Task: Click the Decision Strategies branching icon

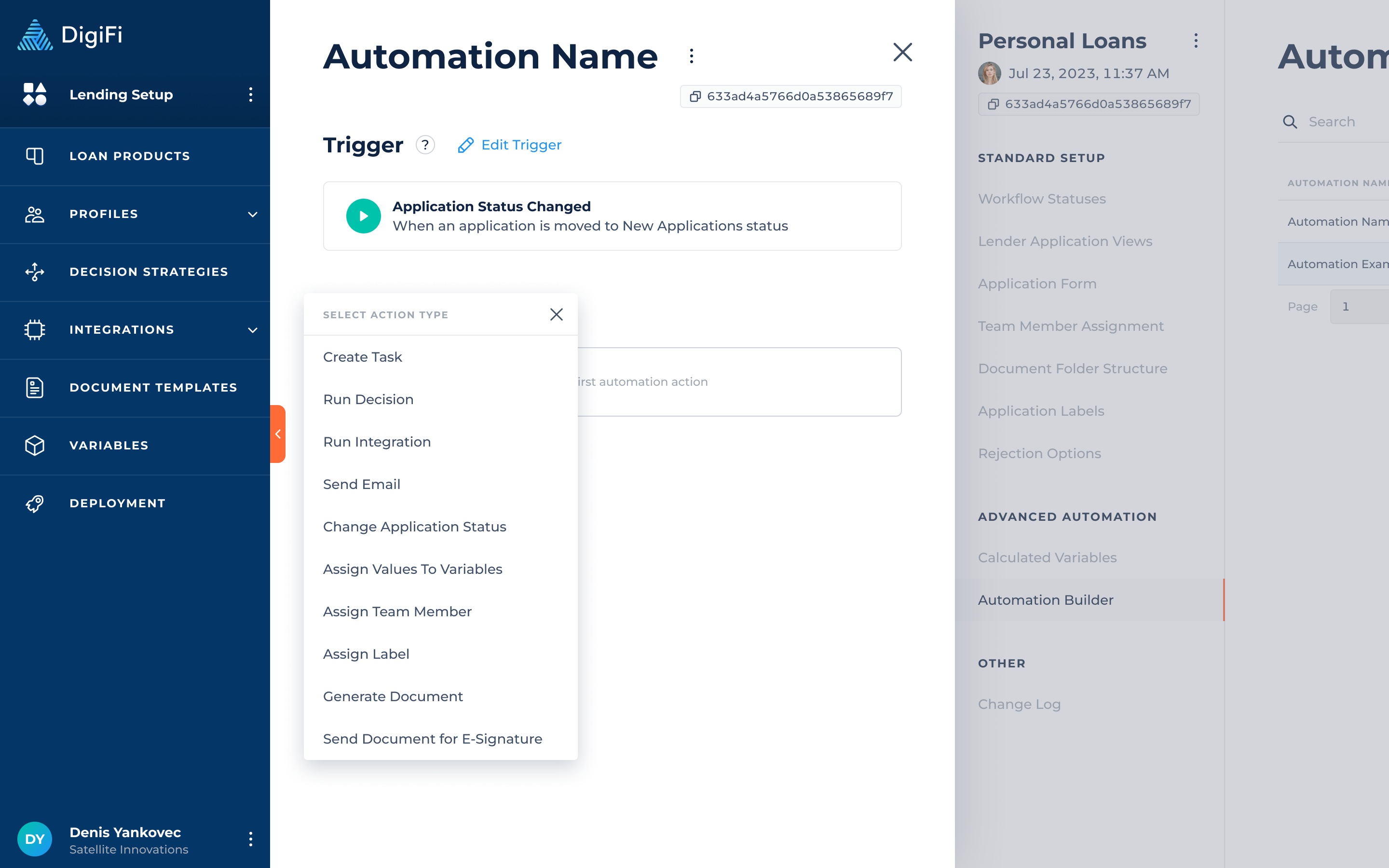Action: (x=34, y=271)
